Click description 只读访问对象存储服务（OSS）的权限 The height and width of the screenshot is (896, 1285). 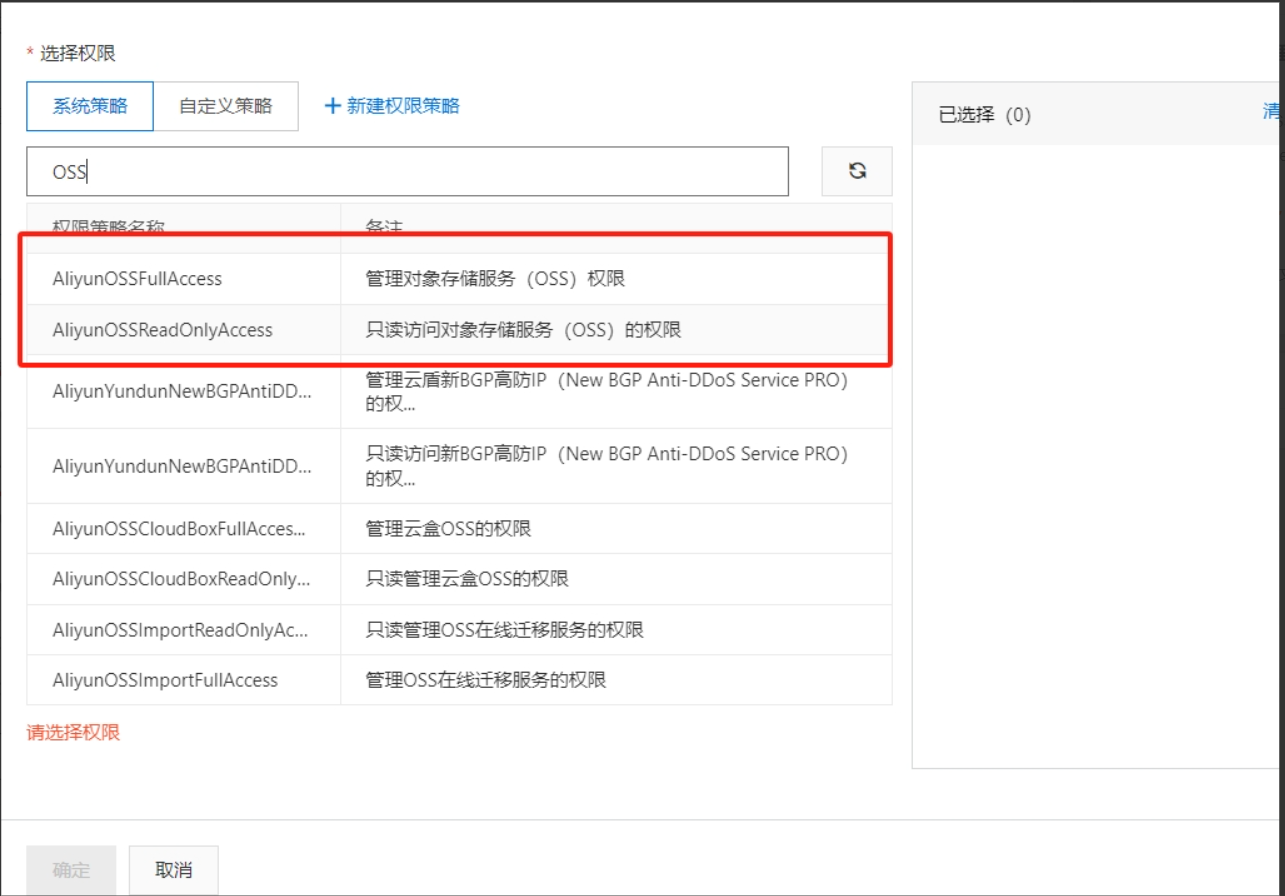(523, 329)
